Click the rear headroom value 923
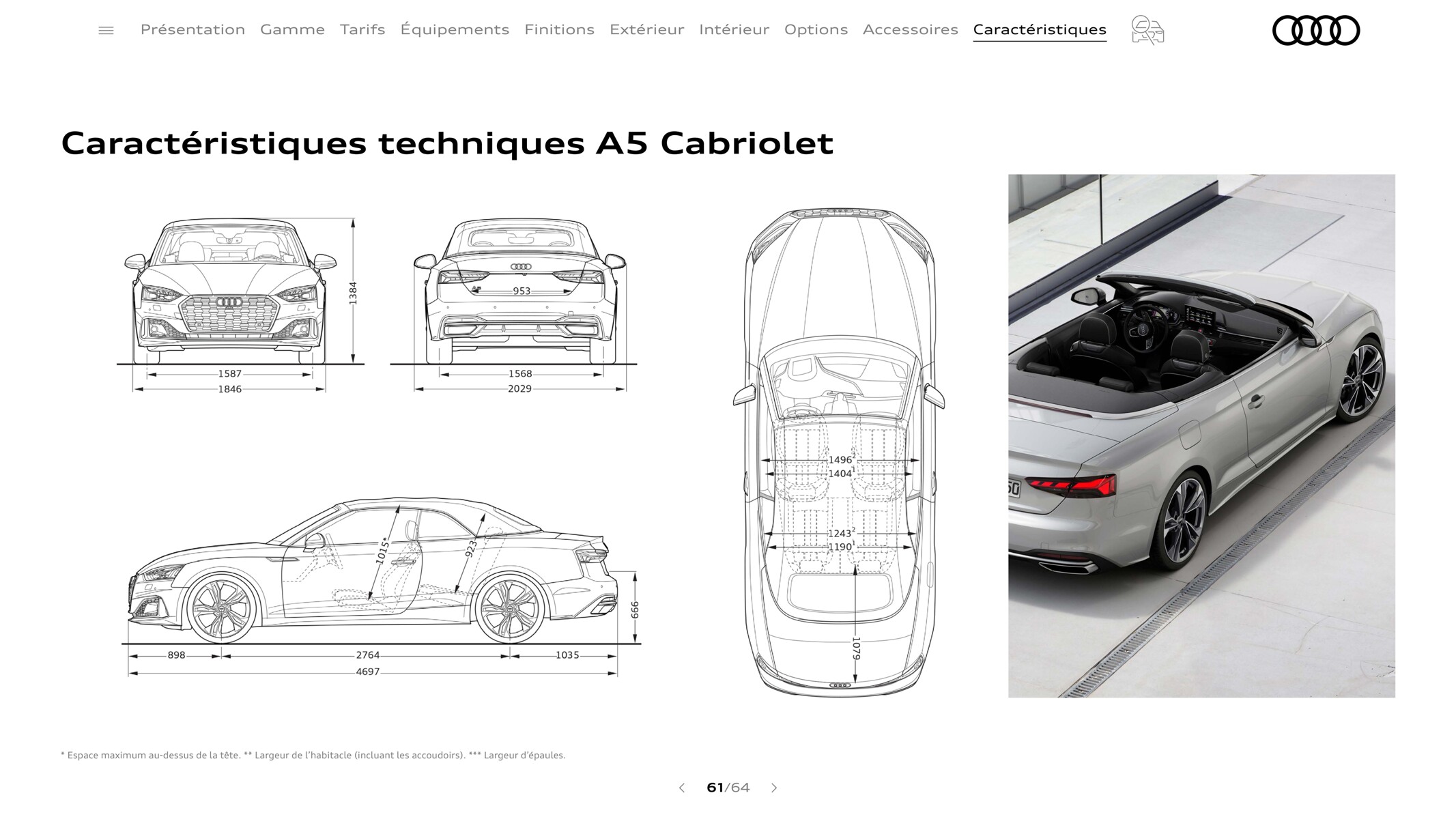 pos(471,549)
